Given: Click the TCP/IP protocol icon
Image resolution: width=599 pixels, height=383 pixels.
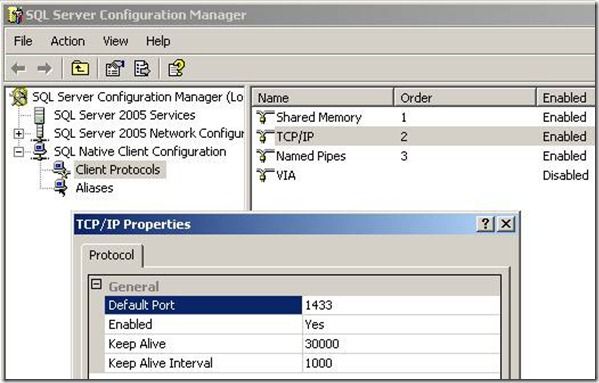Looking at the screenshot, I should [264, 136].
